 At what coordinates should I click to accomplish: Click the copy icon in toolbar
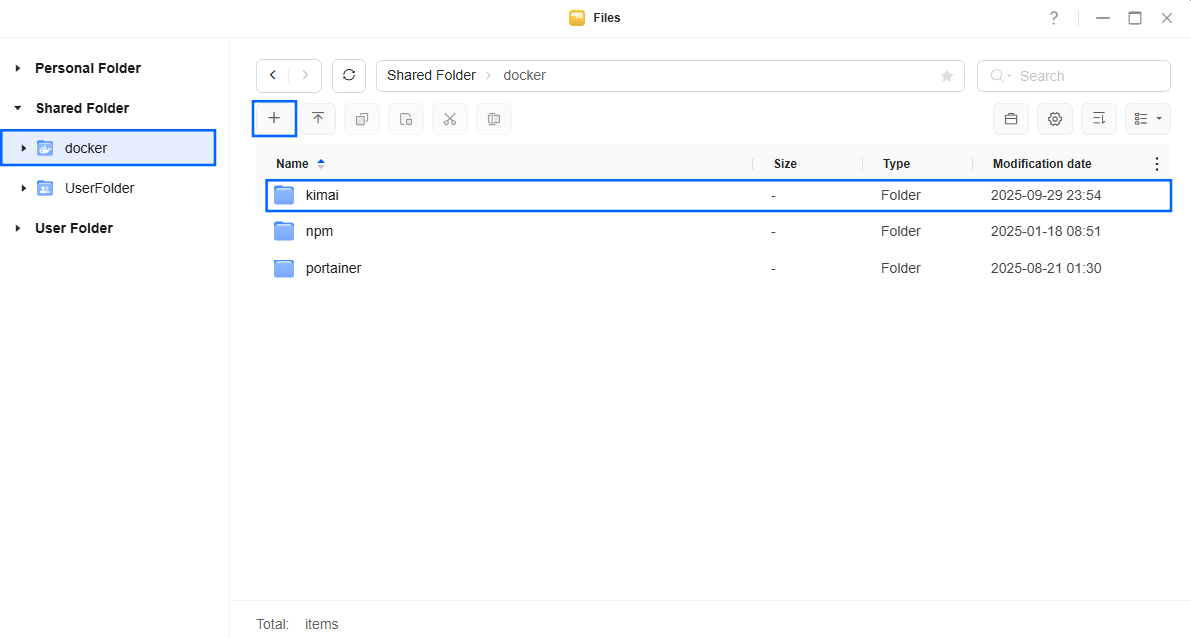tap(362, 119)
